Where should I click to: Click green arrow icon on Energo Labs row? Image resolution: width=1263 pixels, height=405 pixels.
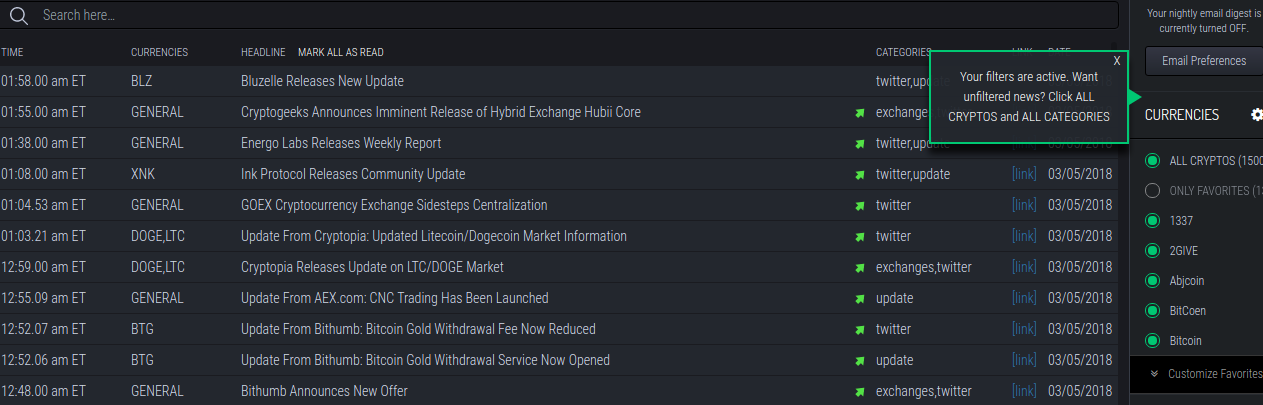coord(859,144)
